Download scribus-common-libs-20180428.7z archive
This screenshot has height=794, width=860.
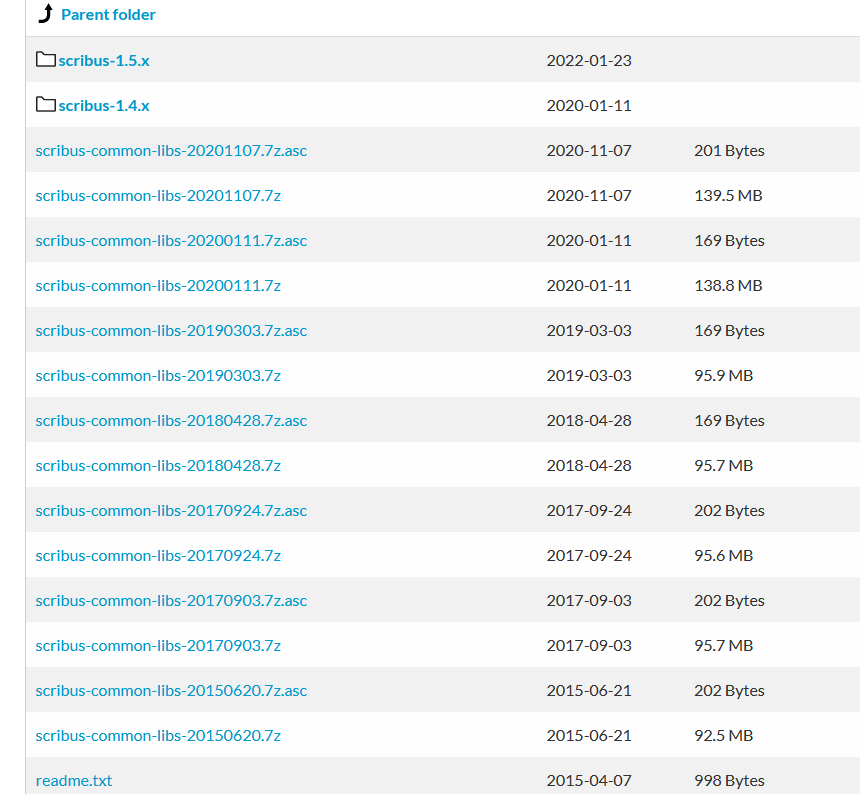pyautogui.click(x=158, y=466)
